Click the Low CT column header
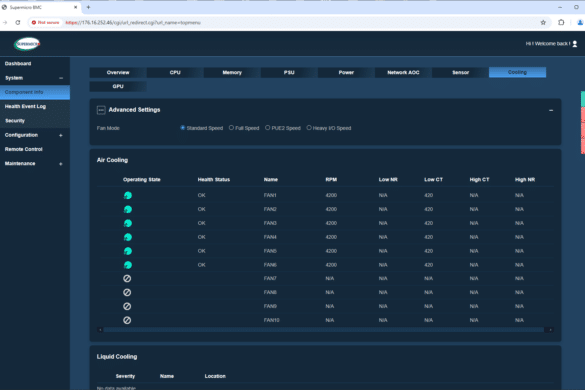Screen dimensions: 585x390 pyautogui.click(x=434, y=180)
